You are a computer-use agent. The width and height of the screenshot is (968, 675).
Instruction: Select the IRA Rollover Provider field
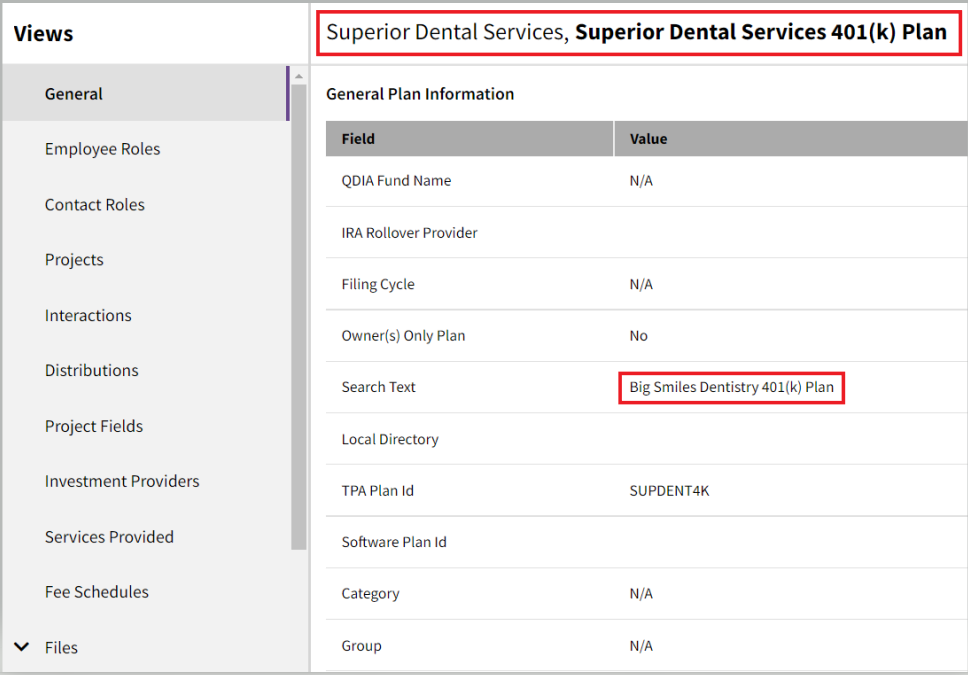click(x=409, y=233)
